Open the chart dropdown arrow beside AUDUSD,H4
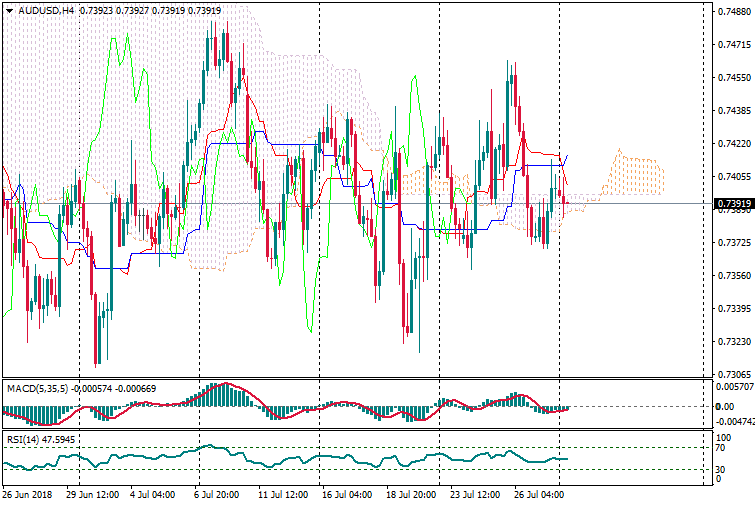 tap(9, 10)
